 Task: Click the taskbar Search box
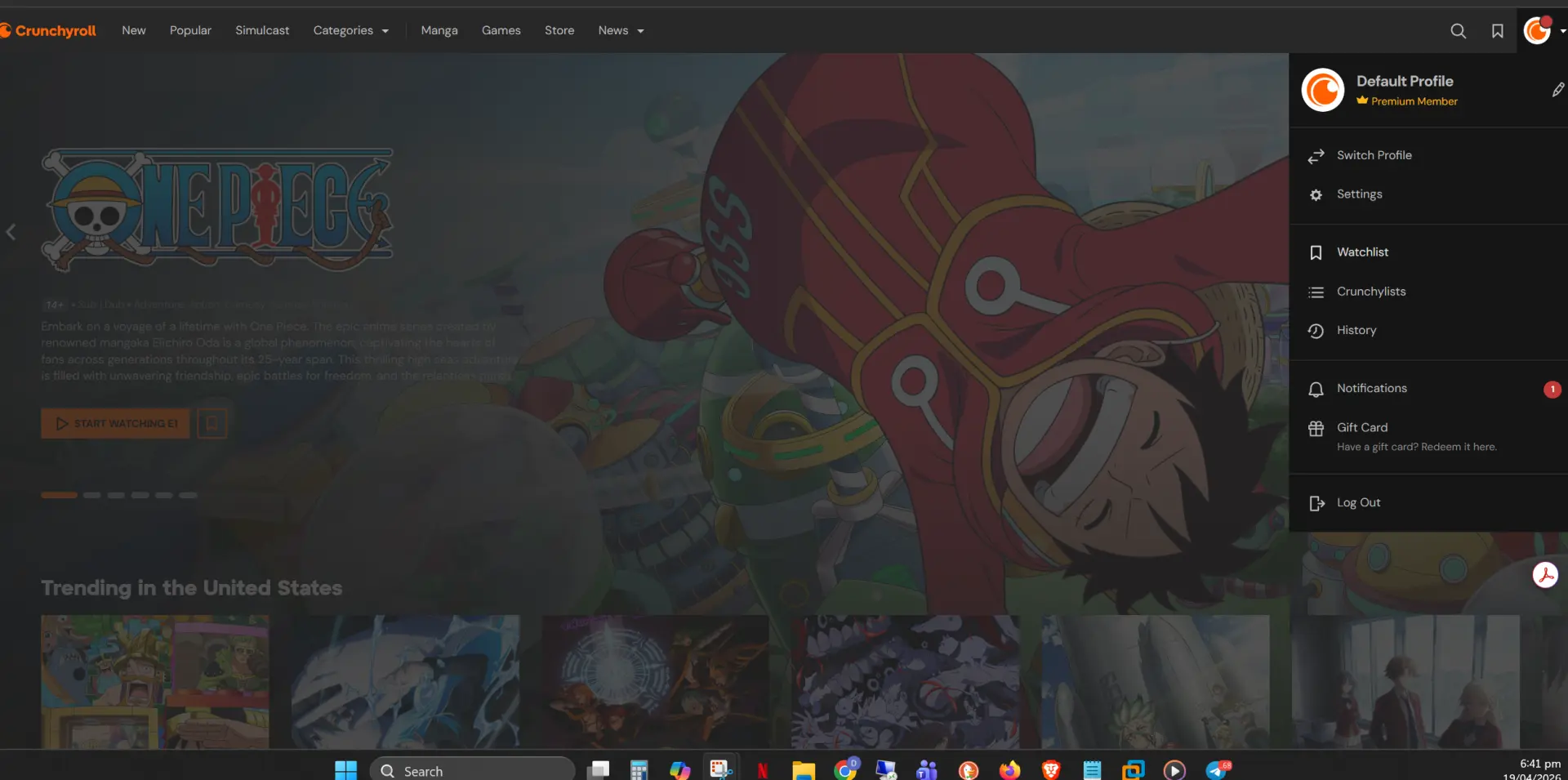tap(472, 770)
